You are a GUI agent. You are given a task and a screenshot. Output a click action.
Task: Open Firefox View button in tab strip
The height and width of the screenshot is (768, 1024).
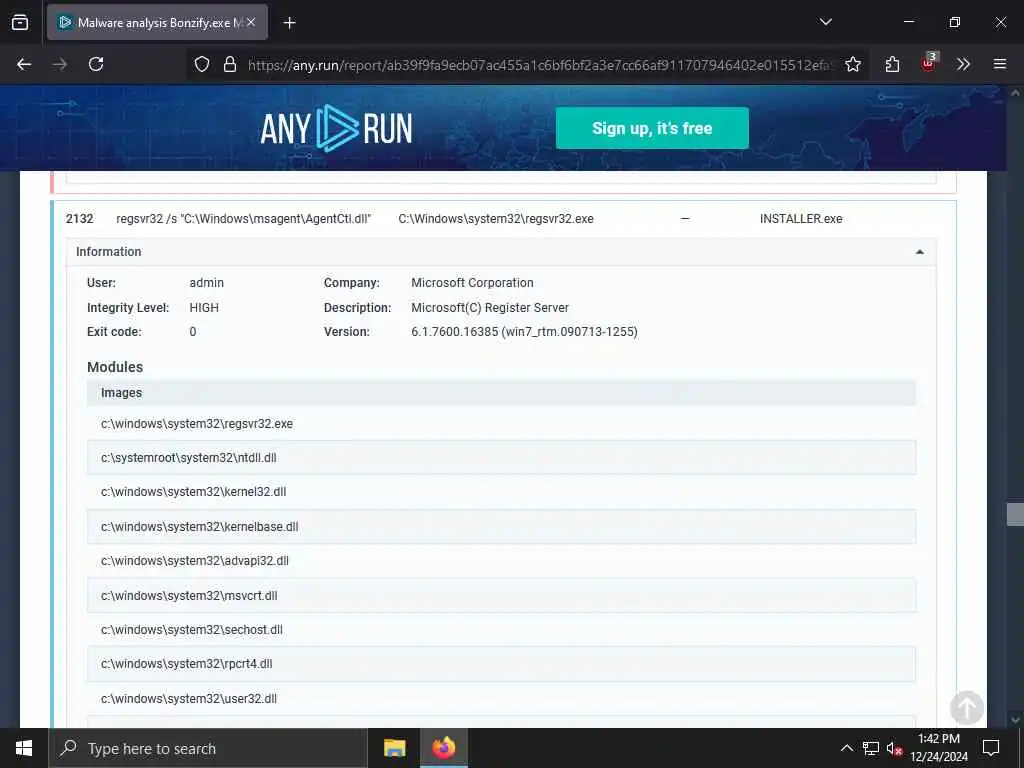click(20, 22)
